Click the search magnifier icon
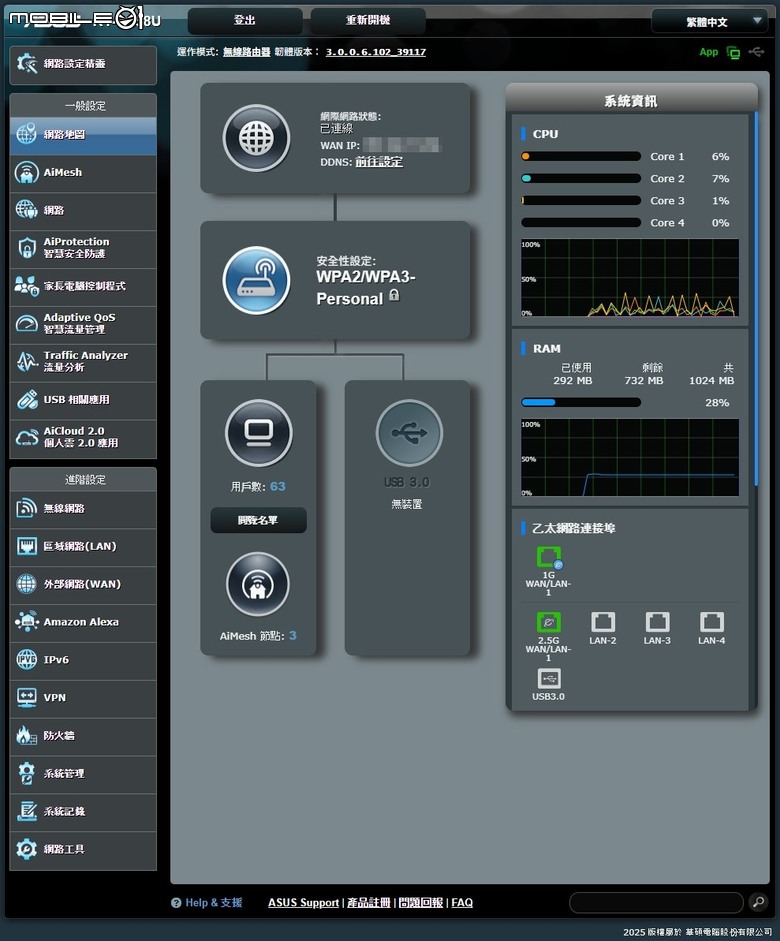The width and height of the screenshot is (780, 941). [x=758, y=901]
